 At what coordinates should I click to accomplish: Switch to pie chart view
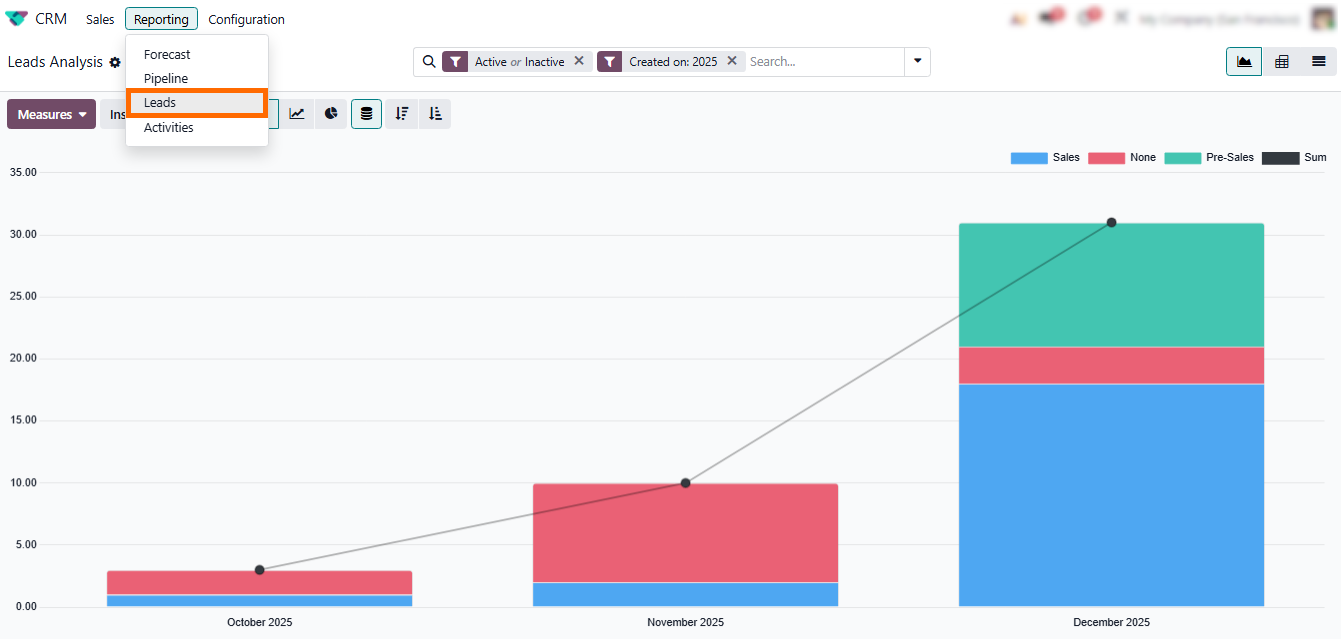pyautogui.click(x=331, y=114)
